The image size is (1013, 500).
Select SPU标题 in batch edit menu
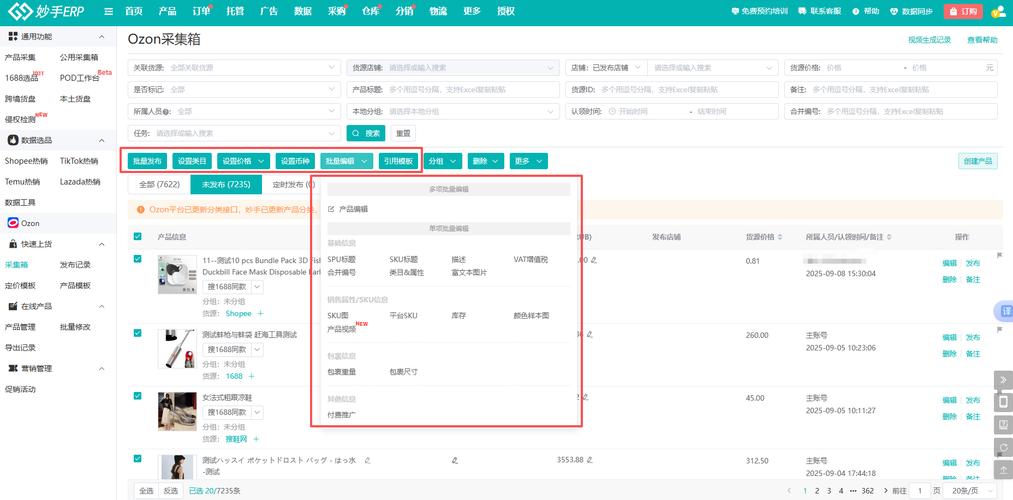pos(342,259)
